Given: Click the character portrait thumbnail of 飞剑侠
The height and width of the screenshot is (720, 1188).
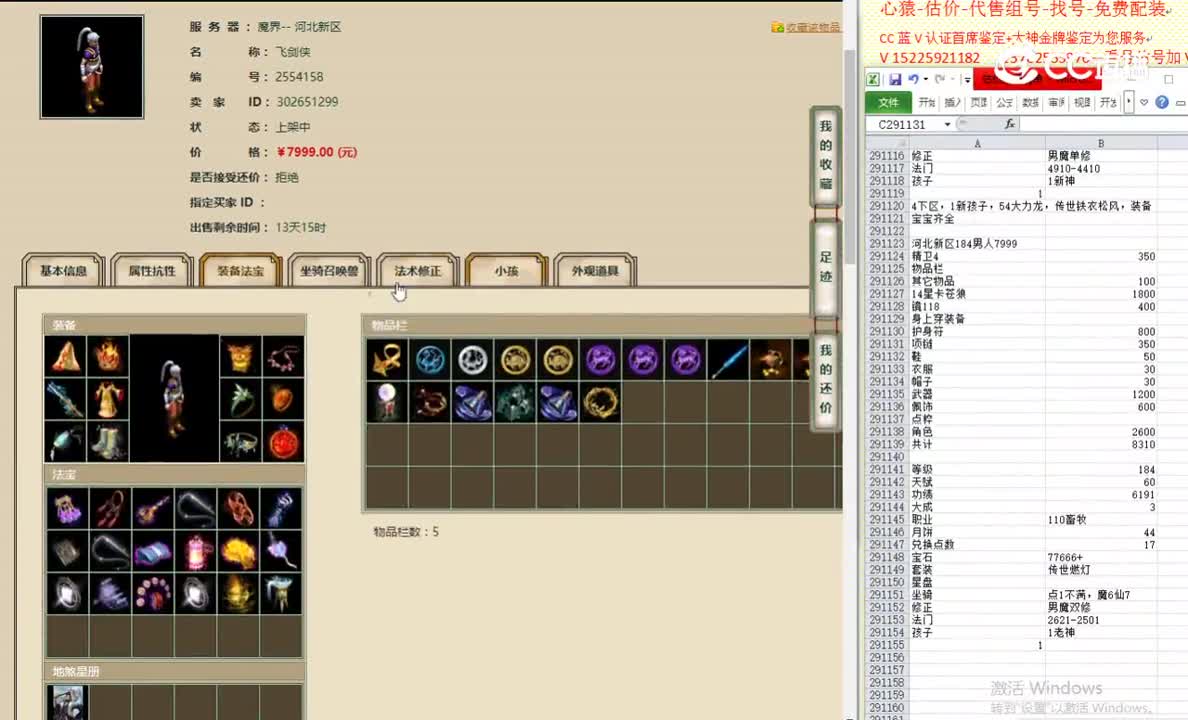Looking at the screenshot, I should click(x=91, y=66).
